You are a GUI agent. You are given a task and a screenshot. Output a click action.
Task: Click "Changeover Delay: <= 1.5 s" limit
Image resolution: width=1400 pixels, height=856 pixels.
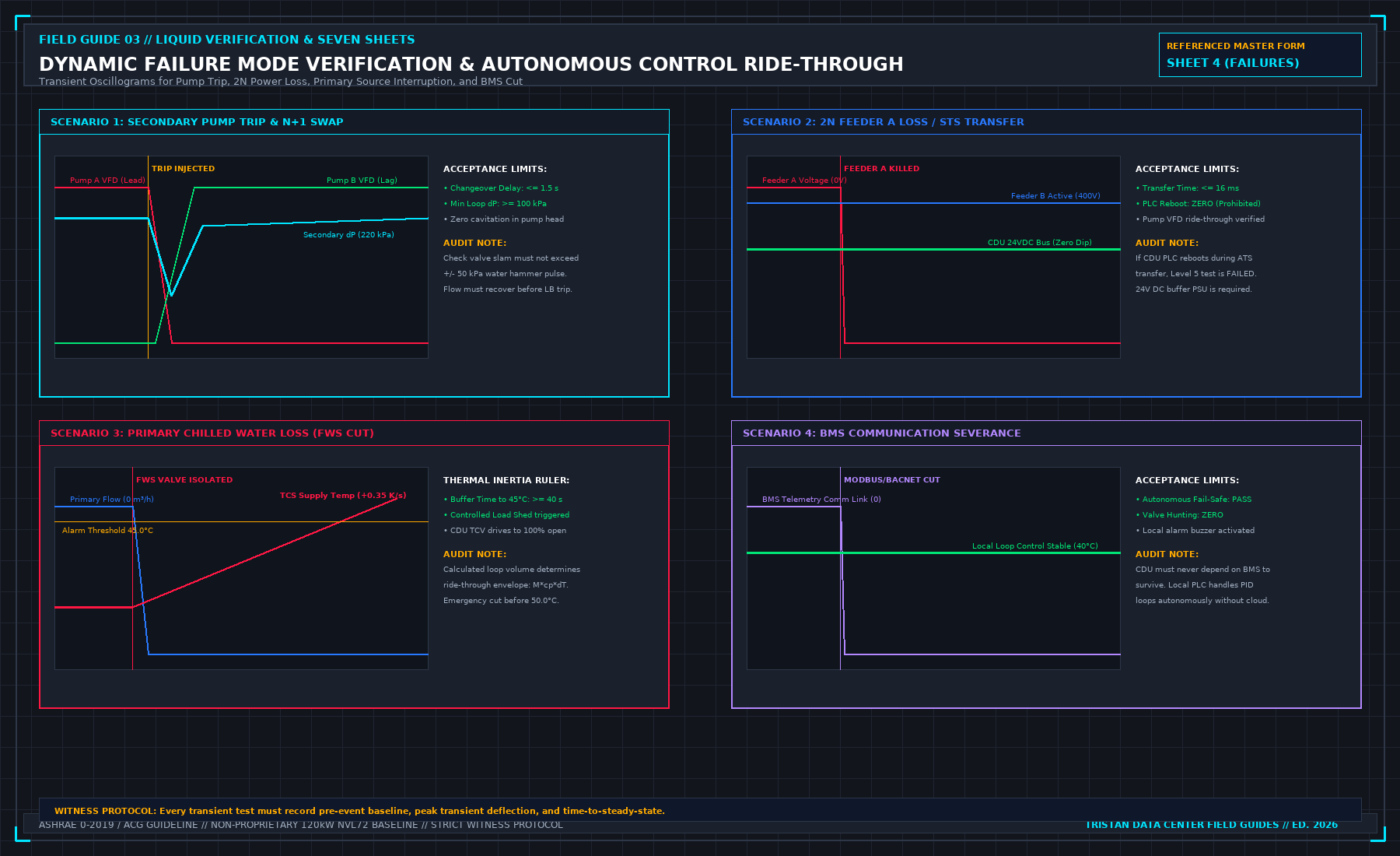coord(501,188)
